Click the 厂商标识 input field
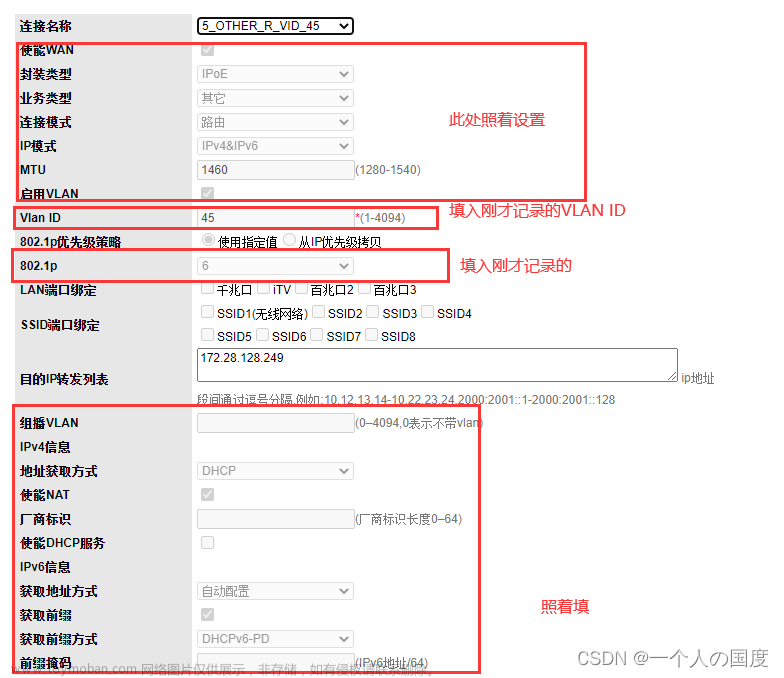Screen dimensions: 784x678 click(x=276, y=519)
